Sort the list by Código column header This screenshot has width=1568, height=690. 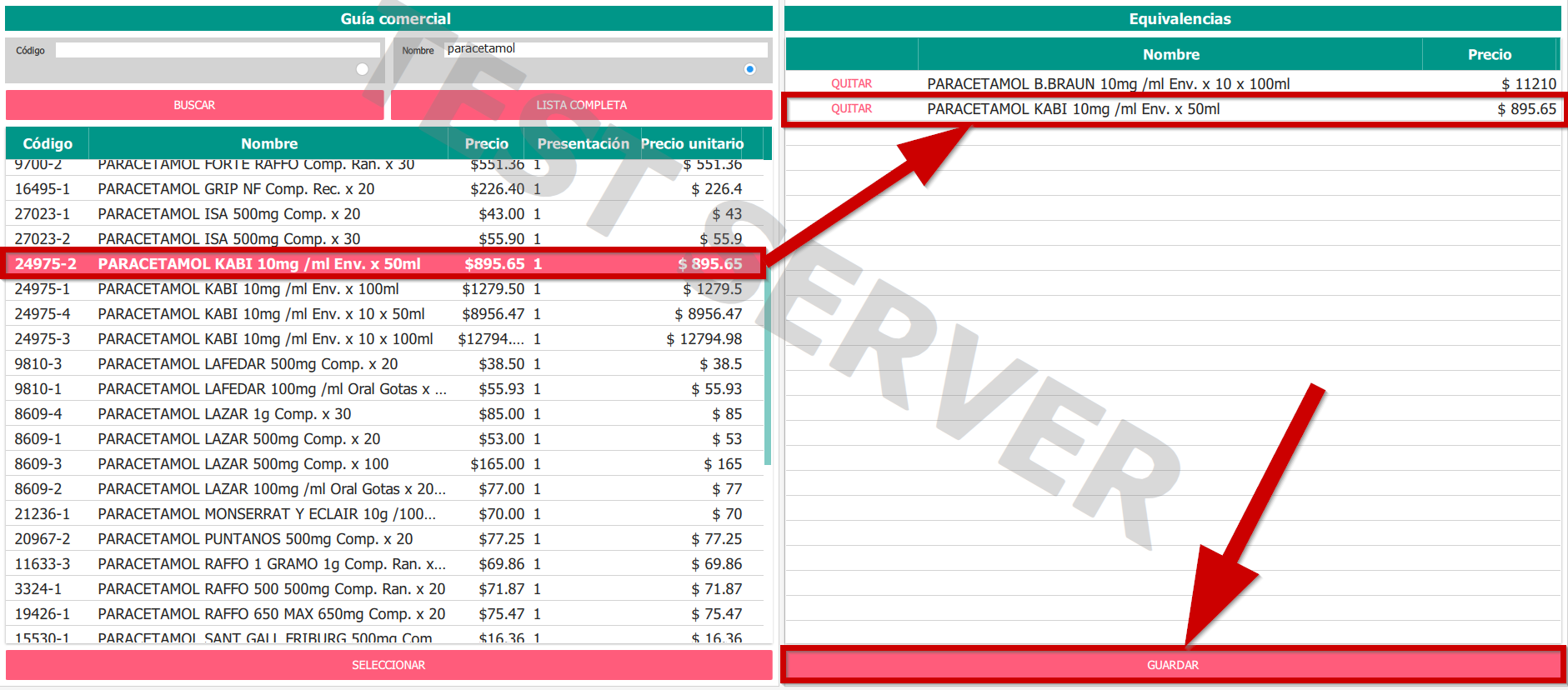click(48, 143)
